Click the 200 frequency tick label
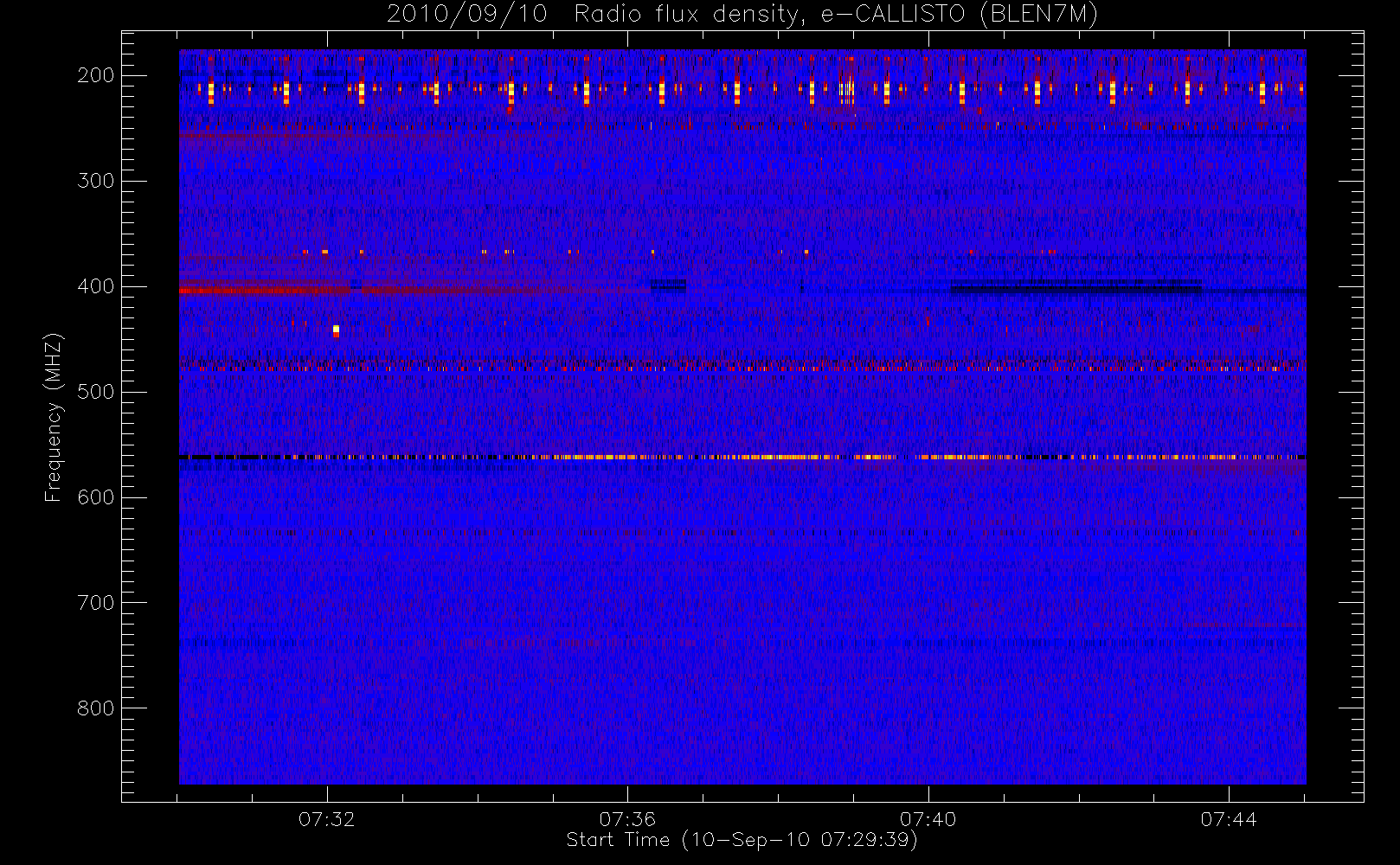 tap(96, 75)
